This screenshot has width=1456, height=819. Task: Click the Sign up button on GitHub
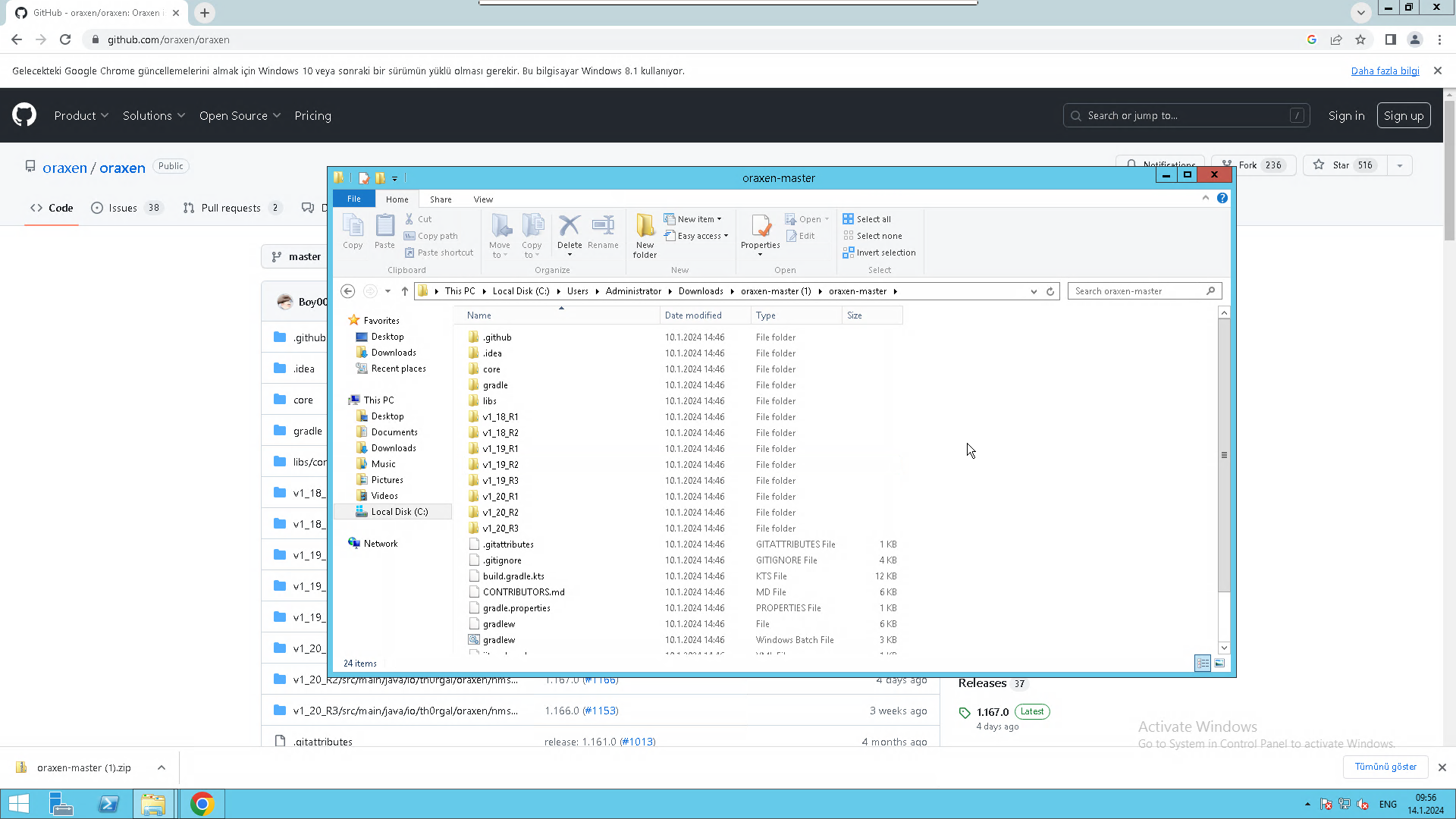(1404, 115)
